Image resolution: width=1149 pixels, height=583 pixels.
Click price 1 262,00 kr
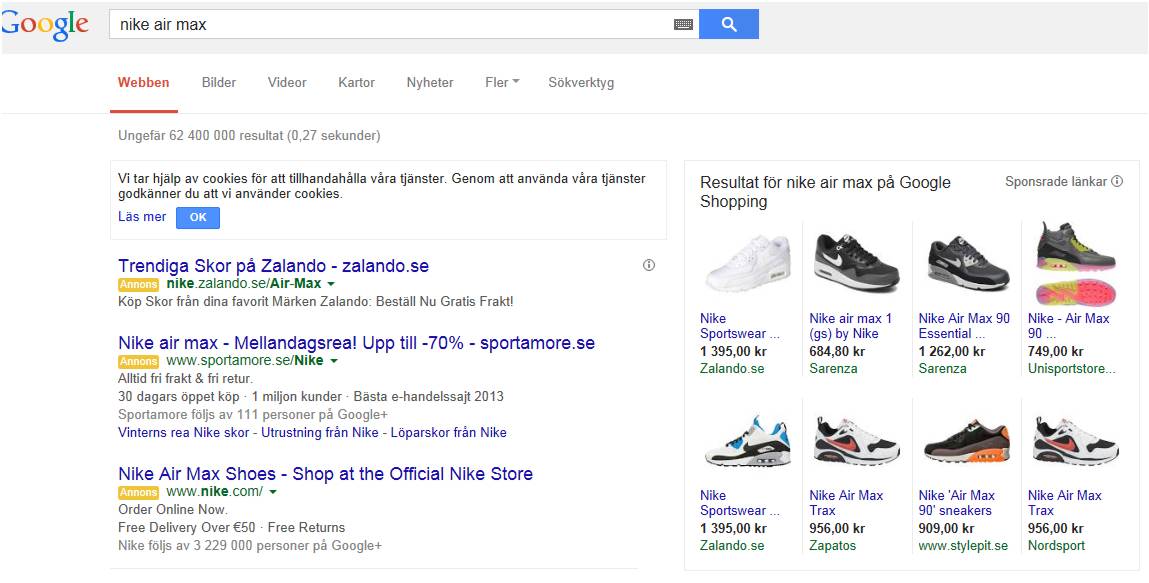coord(952,352)
